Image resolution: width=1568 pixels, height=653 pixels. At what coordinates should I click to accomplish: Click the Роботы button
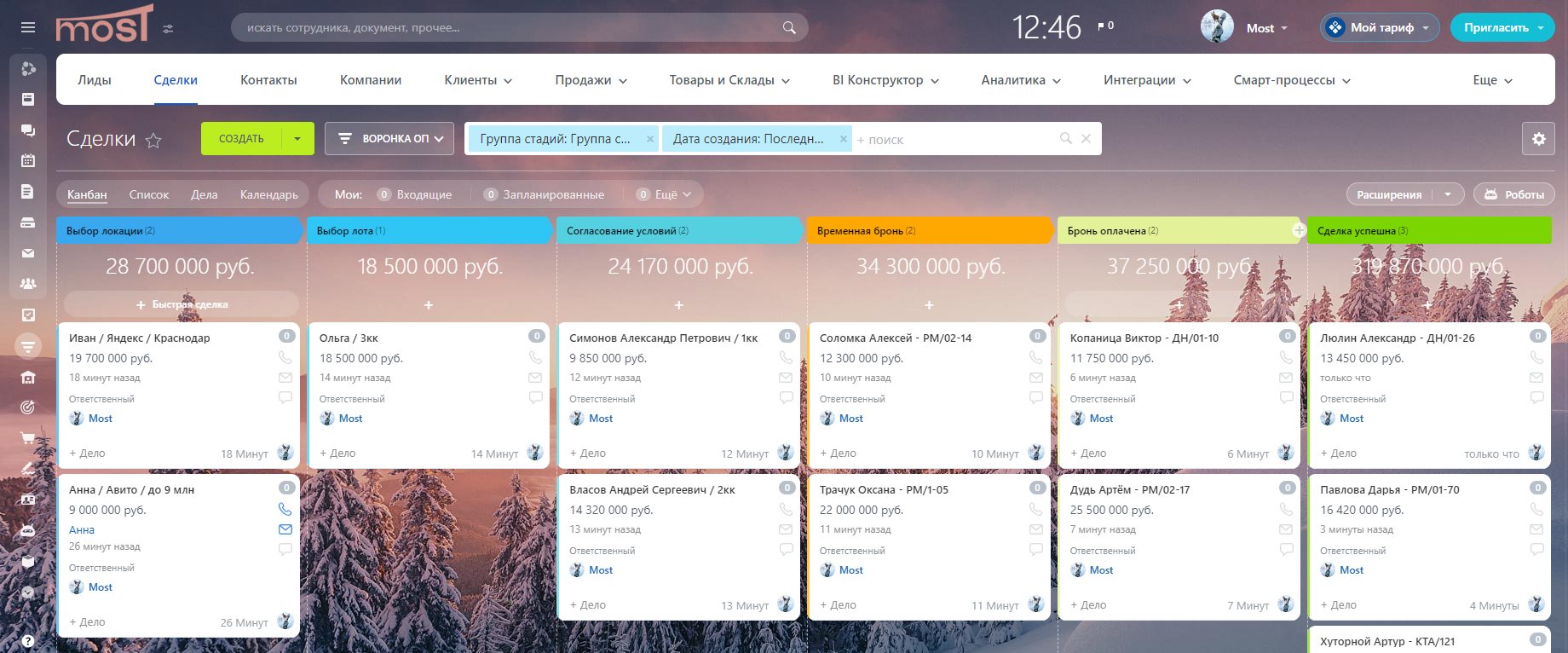[1514, 194]
